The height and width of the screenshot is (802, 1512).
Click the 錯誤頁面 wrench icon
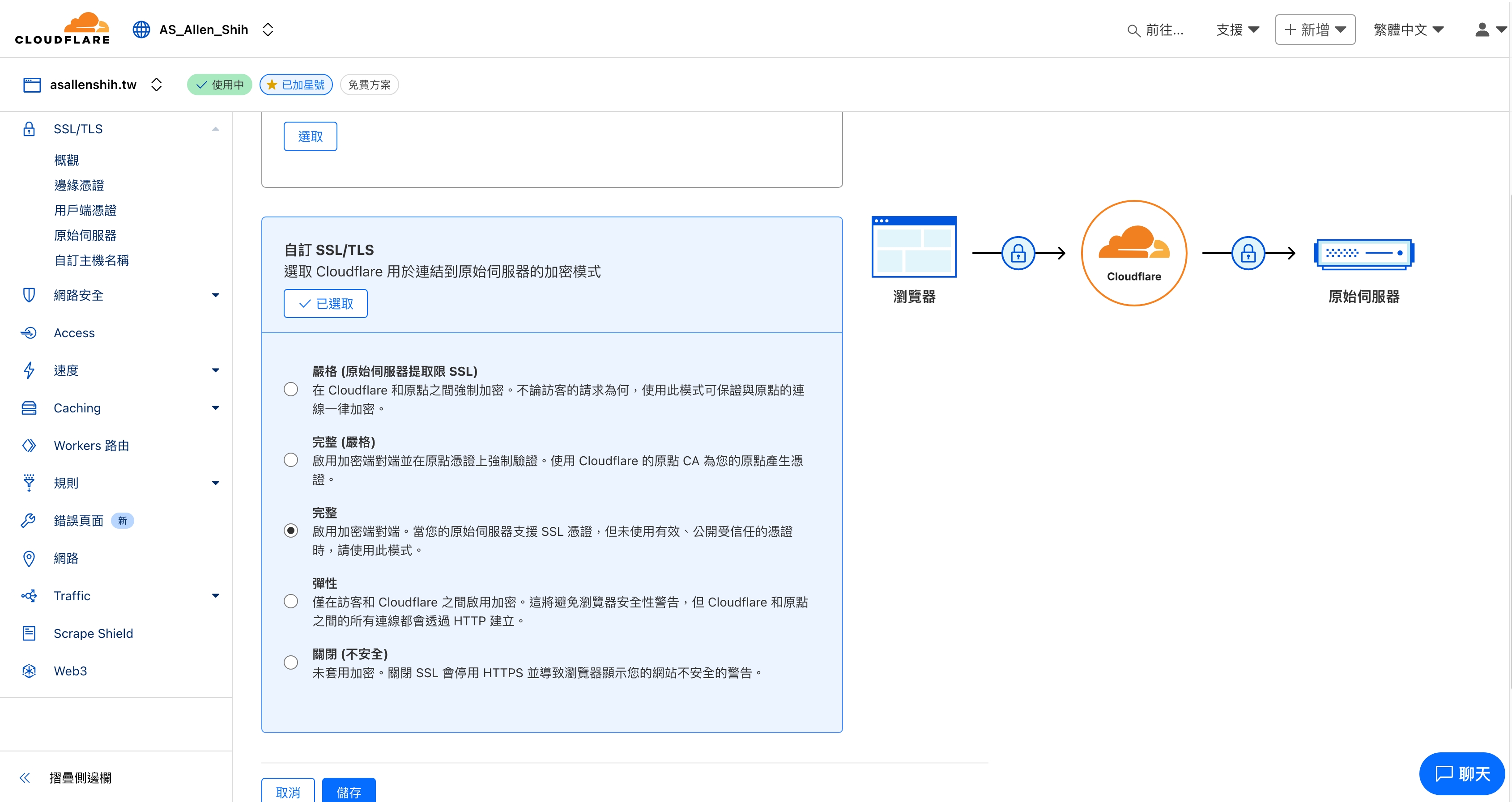point(29,520)
